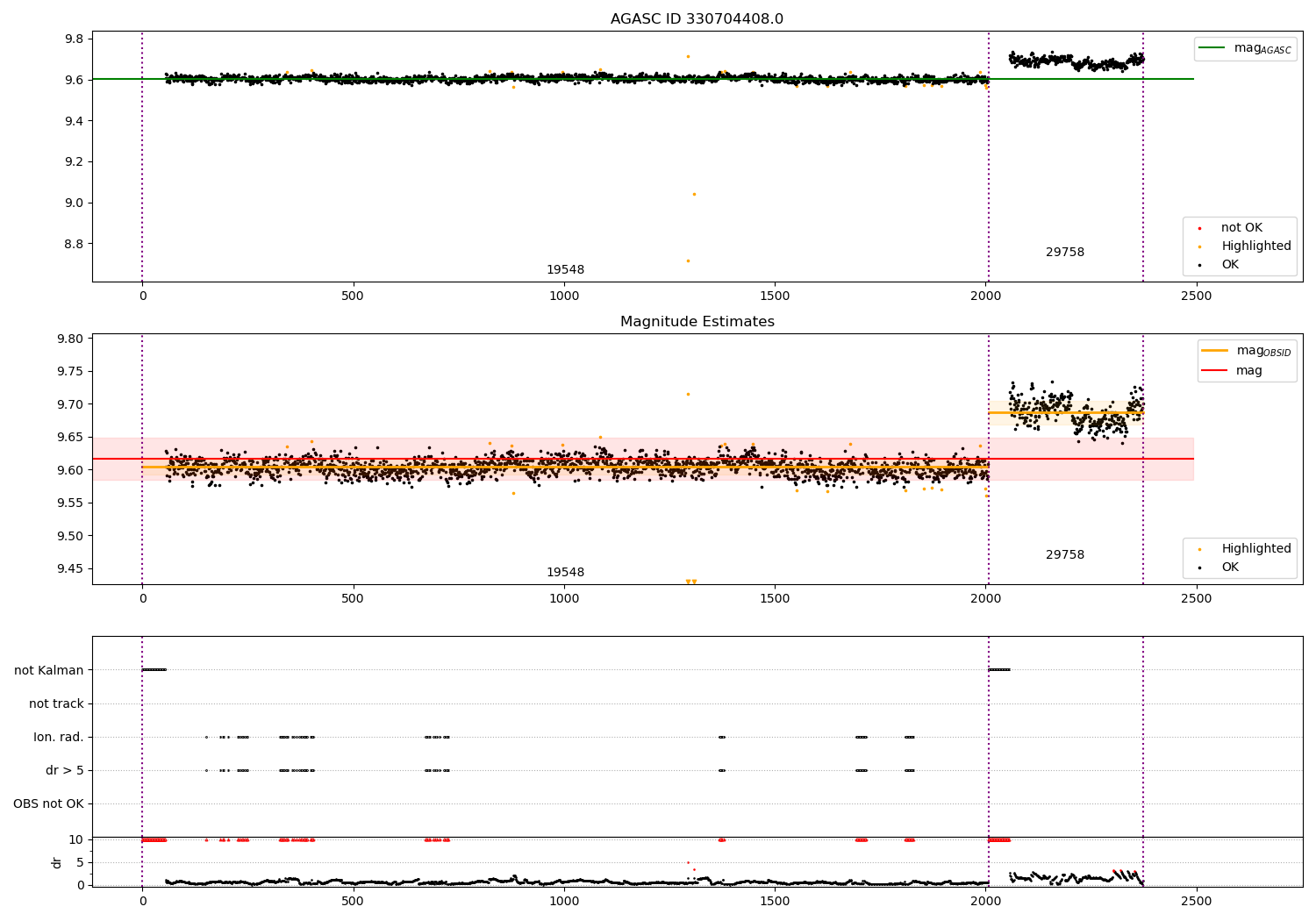Screen dimensions: 1316x921
Task: Click obsid label '29758' in top plot
Action: click(x=1065, y=253)
